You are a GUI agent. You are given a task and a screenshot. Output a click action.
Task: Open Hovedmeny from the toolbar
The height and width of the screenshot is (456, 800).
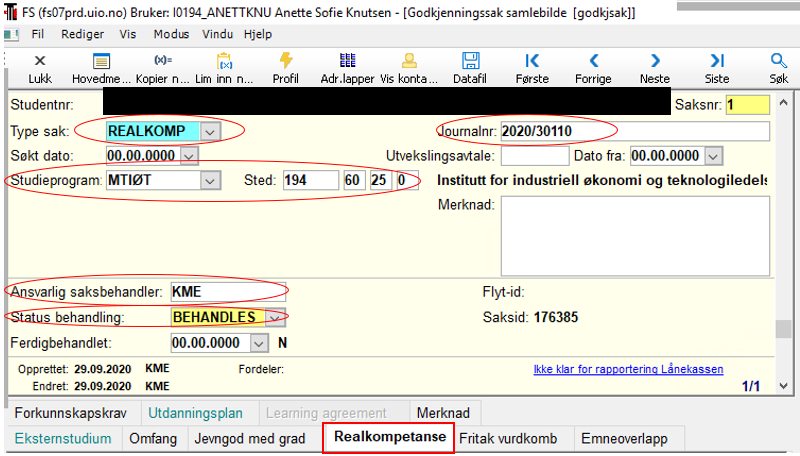click(102, 61)
